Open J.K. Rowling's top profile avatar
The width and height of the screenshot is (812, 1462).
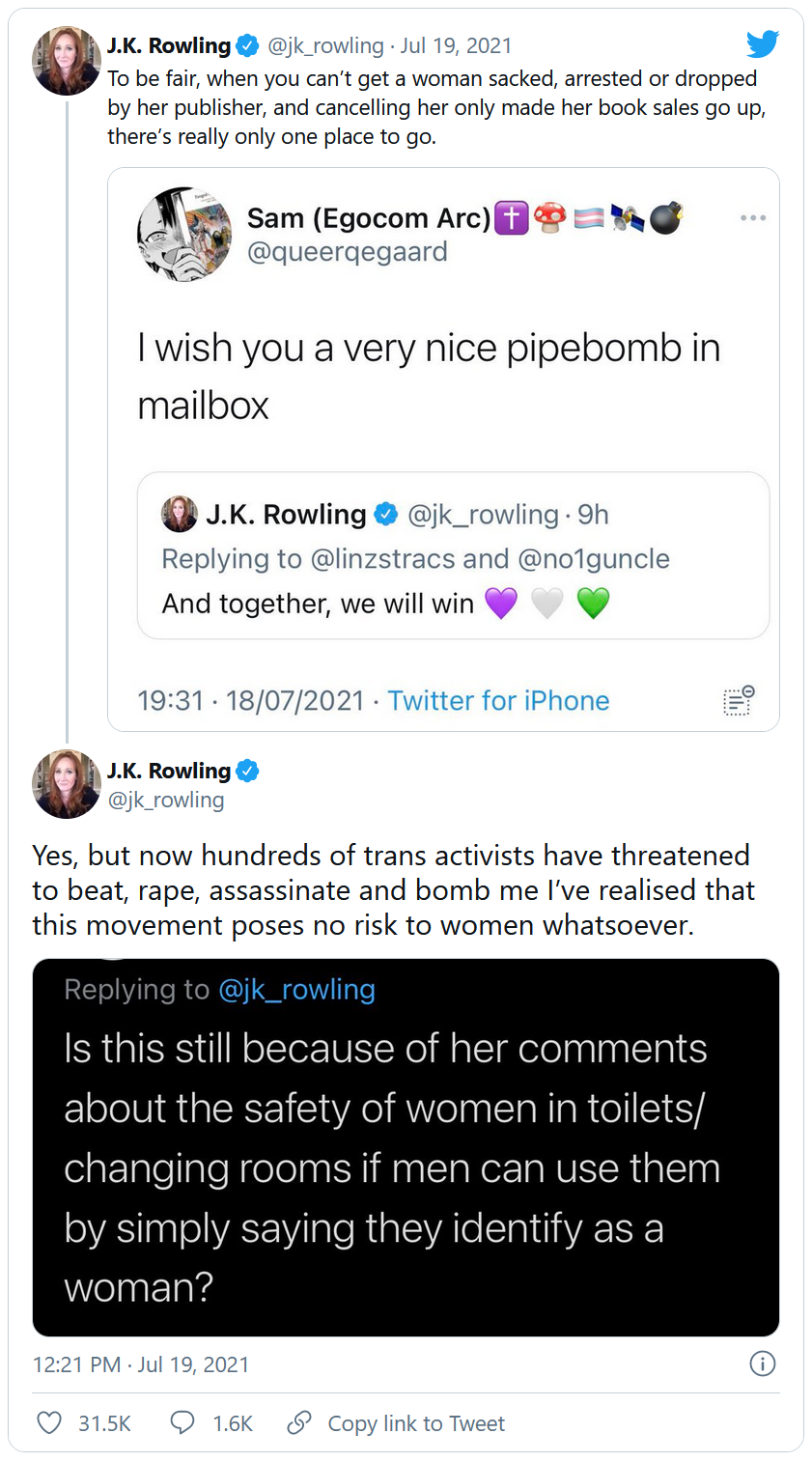click(67, 61)
